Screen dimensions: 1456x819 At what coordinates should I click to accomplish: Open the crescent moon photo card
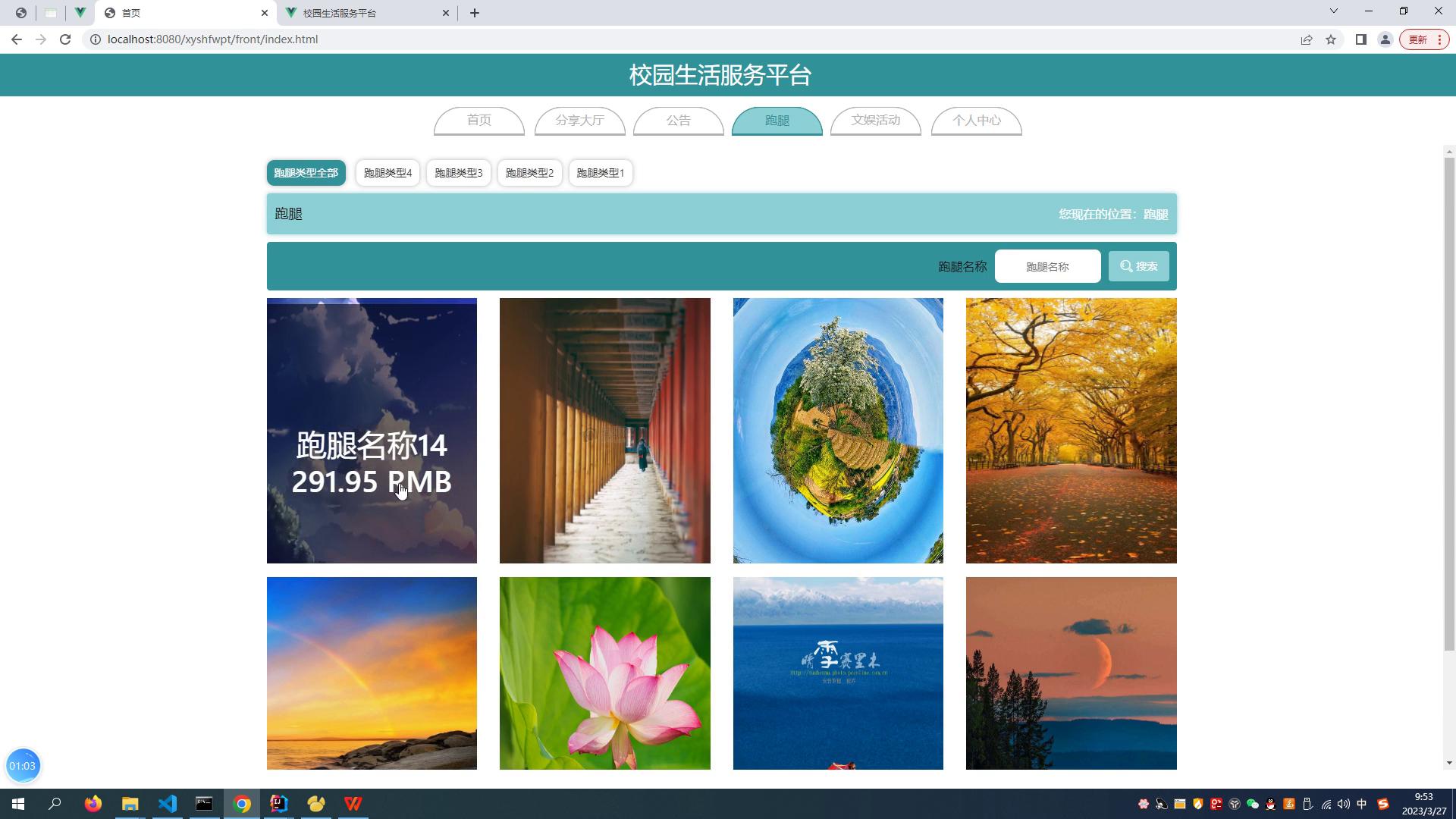pyautogui.click(x=1072, y=673)
